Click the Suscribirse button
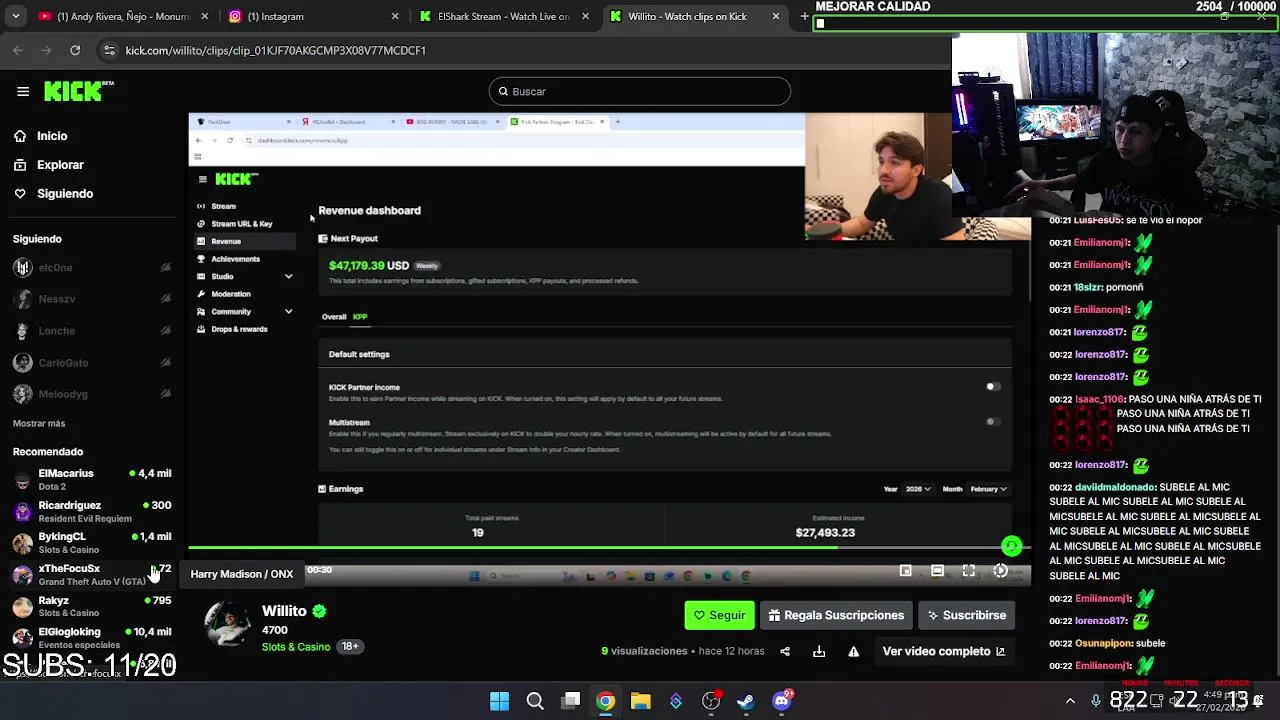Image resolution: width=1280 pixels, height=720 pixels. tap(967, 615)
